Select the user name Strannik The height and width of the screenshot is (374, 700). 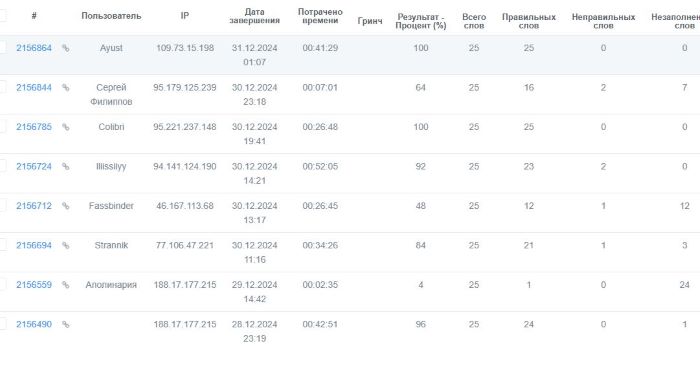(111, 245)
